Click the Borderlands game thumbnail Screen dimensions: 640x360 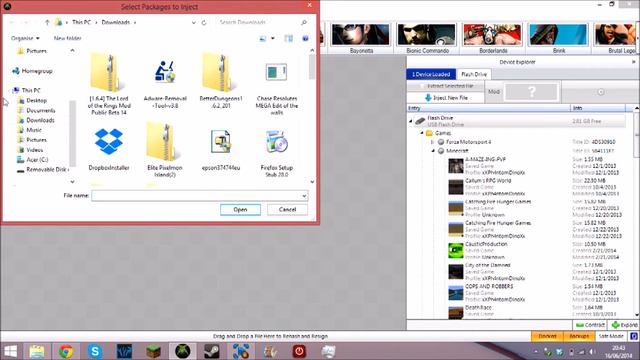492,35
